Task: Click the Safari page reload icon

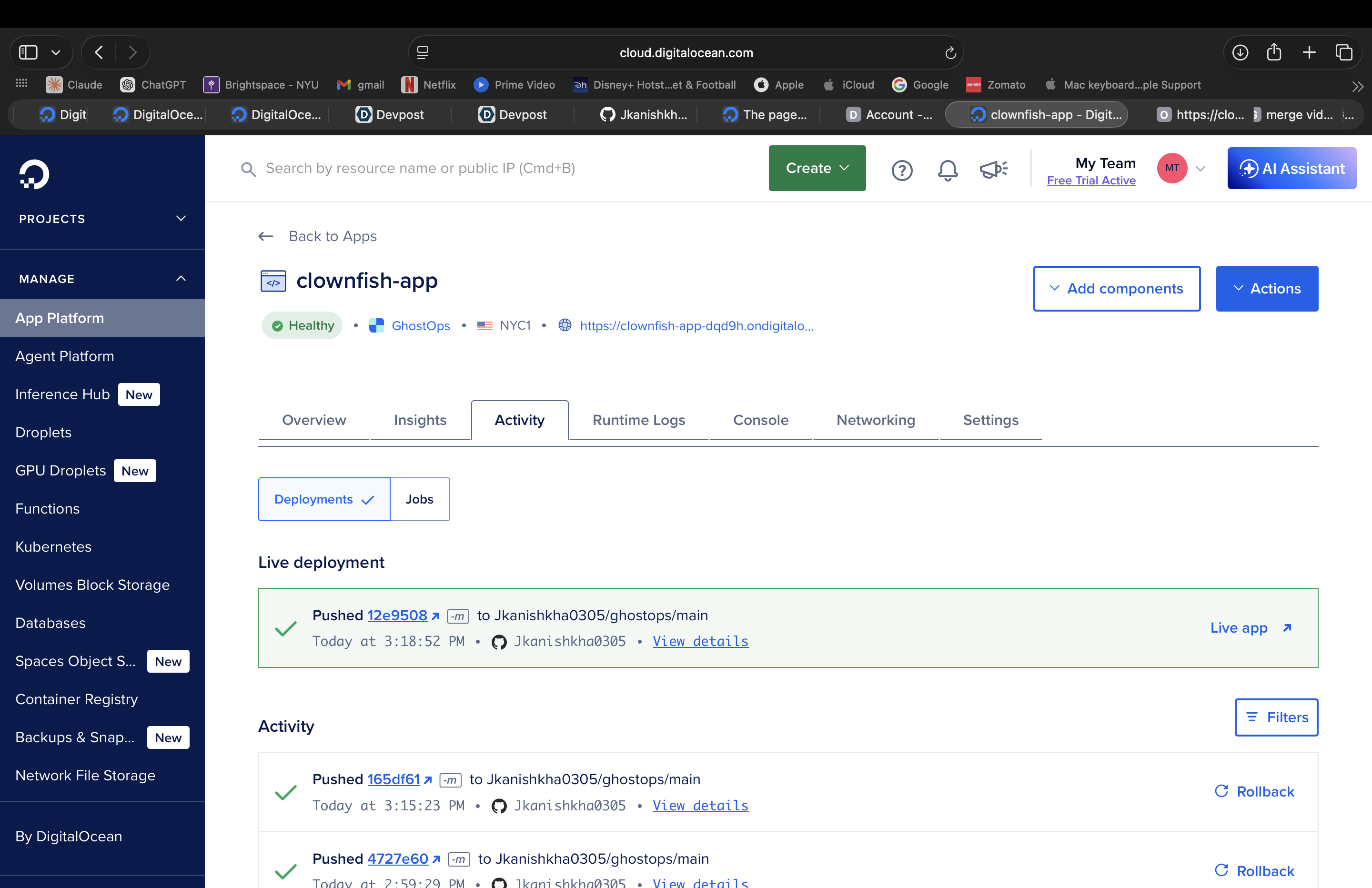Action: pyautogui.click(x=950, y=53)
